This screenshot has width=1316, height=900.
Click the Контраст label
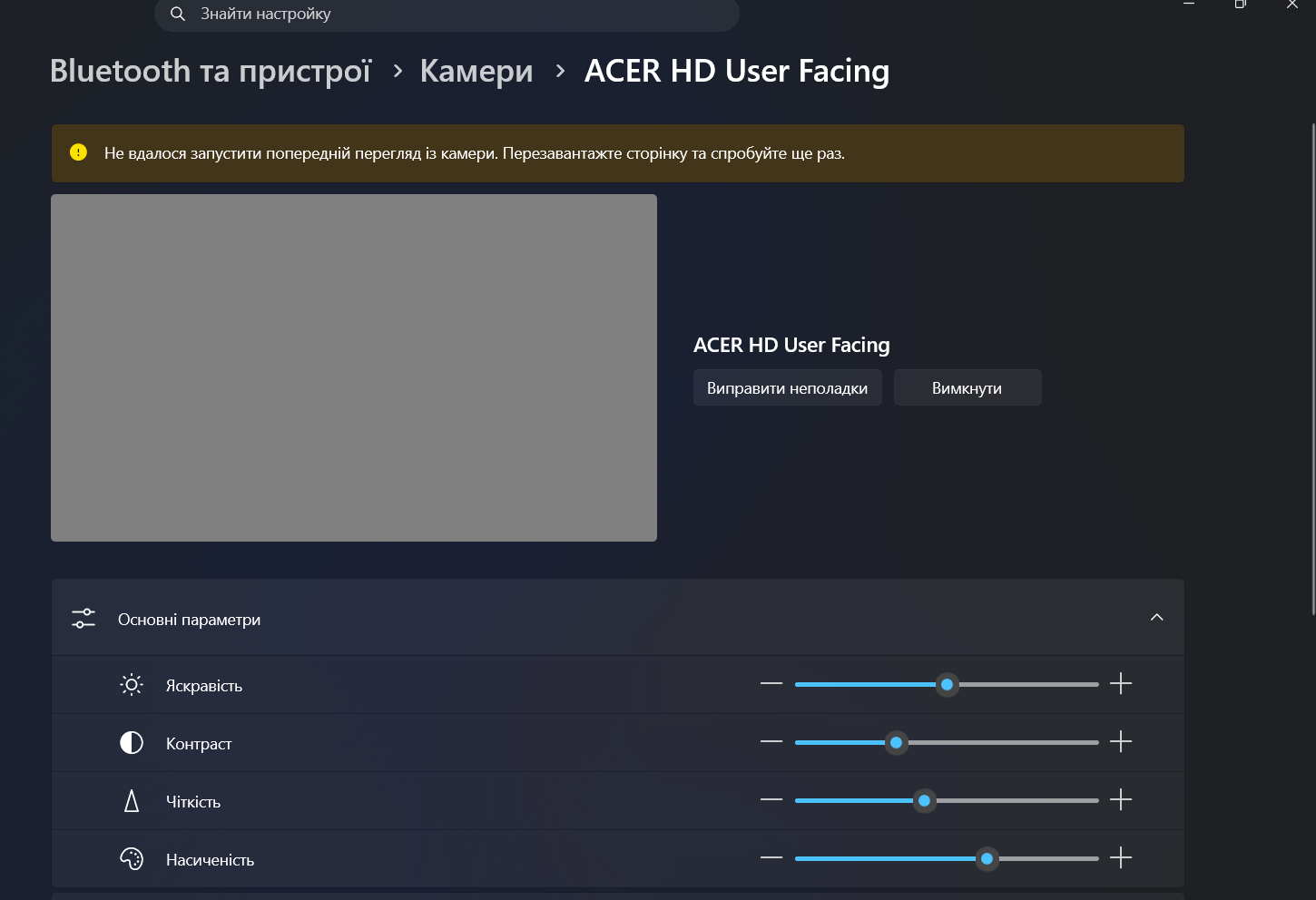click(199, 744)
